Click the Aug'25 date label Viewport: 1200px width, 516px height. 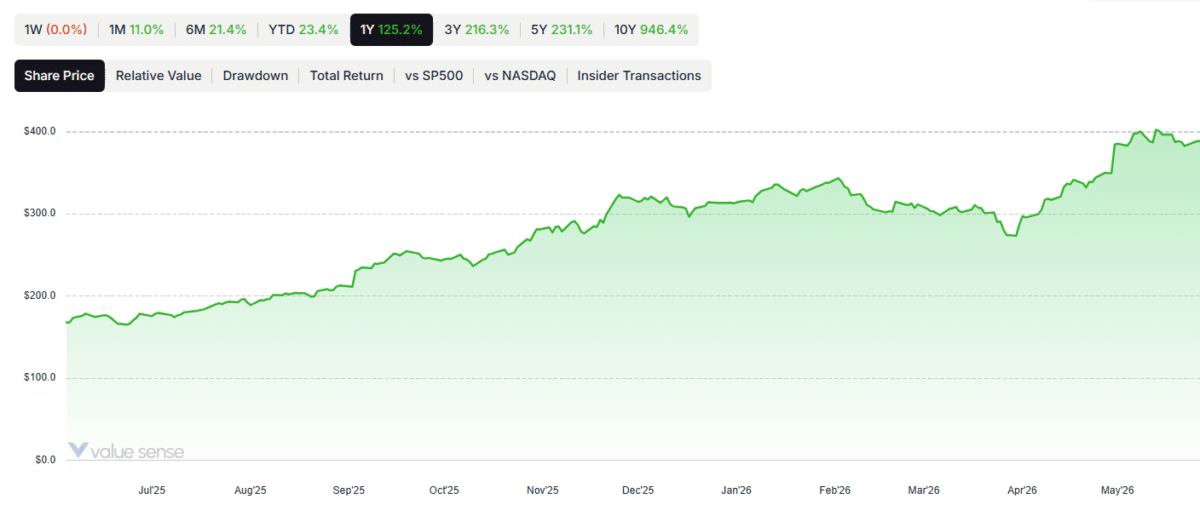(250, 490)
